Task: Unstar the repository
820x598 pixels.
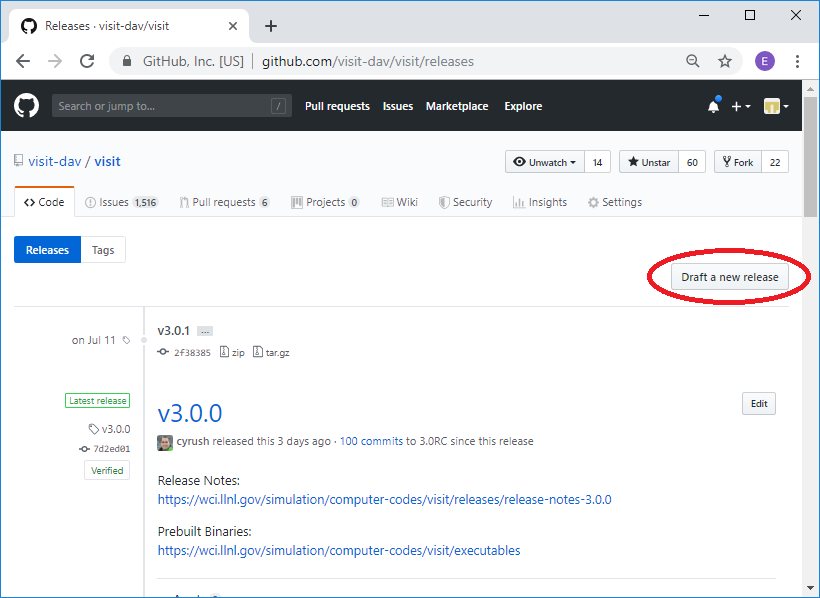Action: click(x=649, y=162)
